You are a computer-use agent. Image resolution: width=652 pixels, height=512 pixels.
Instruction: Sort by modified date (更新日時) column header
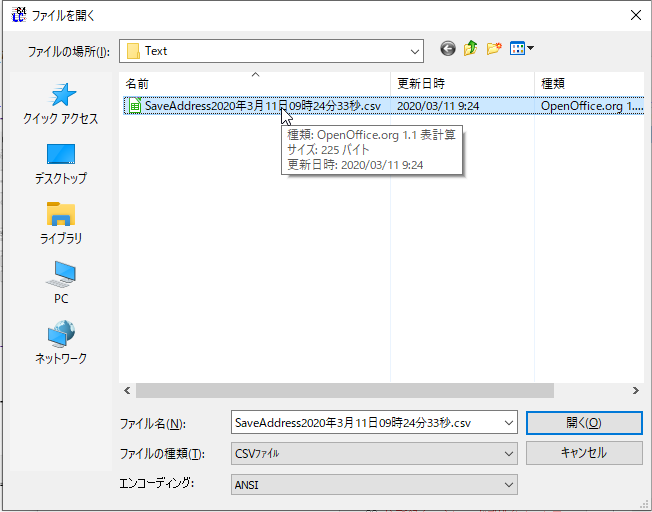coord(462,84)
